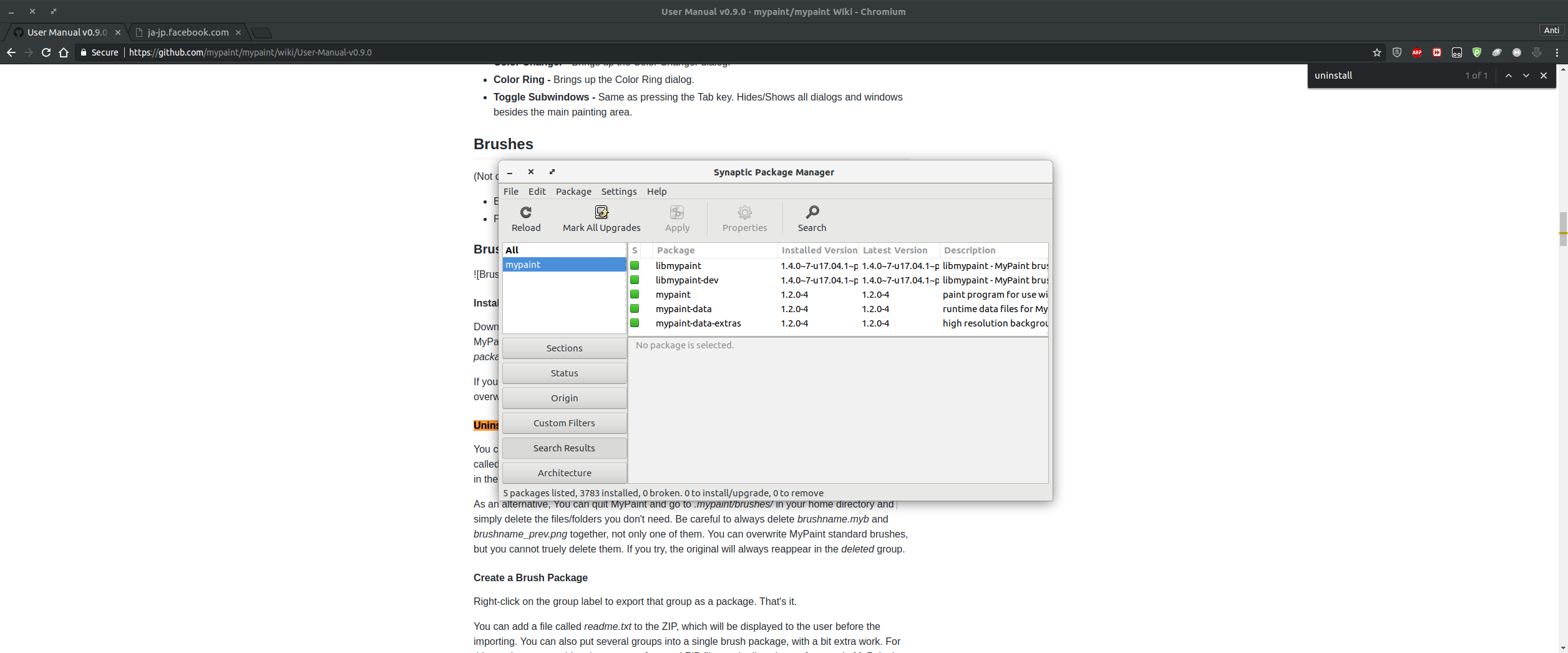Click the Architecture filter button

[565, 473]
